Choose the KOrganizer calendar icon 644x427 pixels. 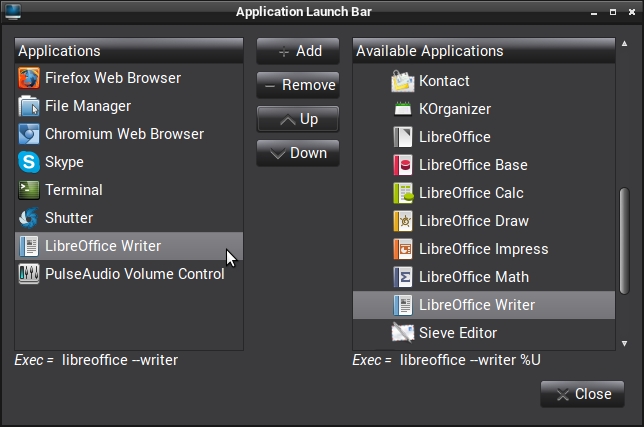coord(402,109)
